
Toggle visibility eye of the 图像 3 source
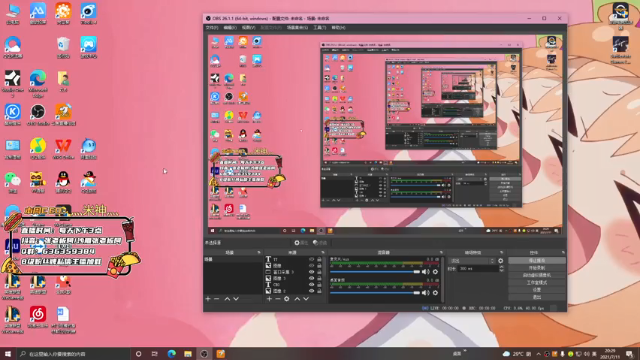coord(311,278)
